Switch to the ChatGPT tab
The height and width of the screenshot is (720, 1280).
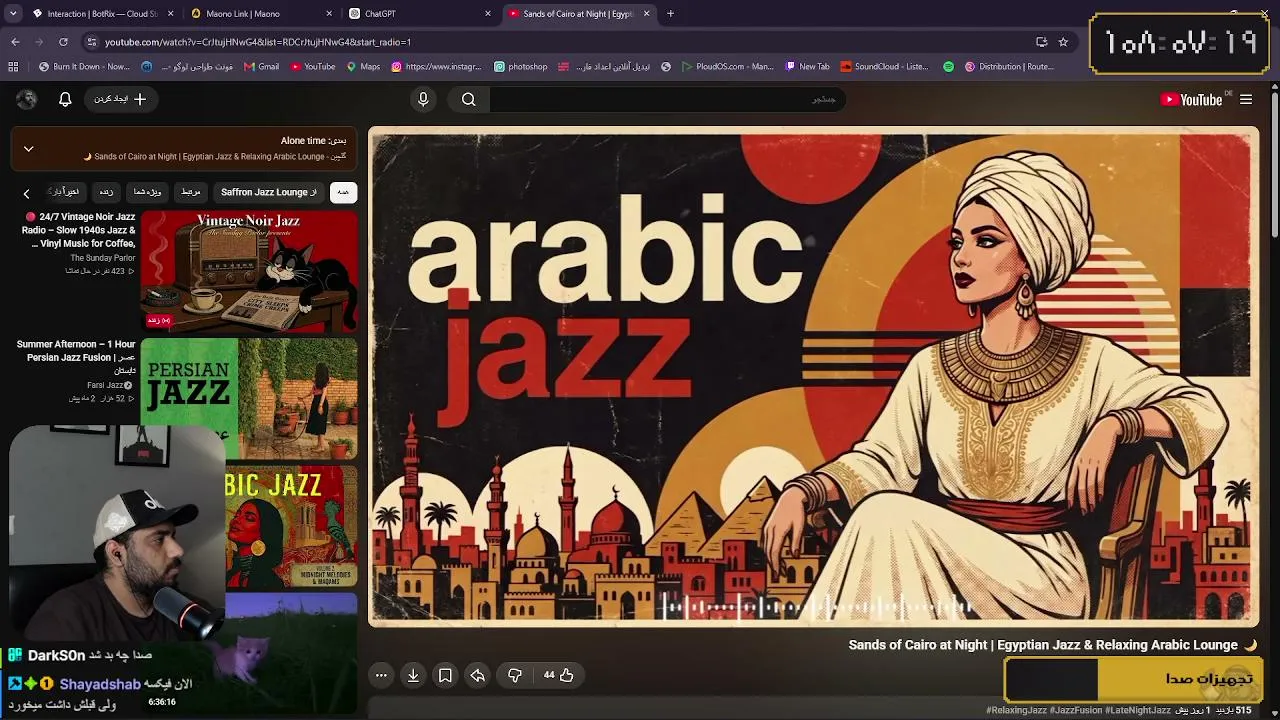click(x=419, y=14)
